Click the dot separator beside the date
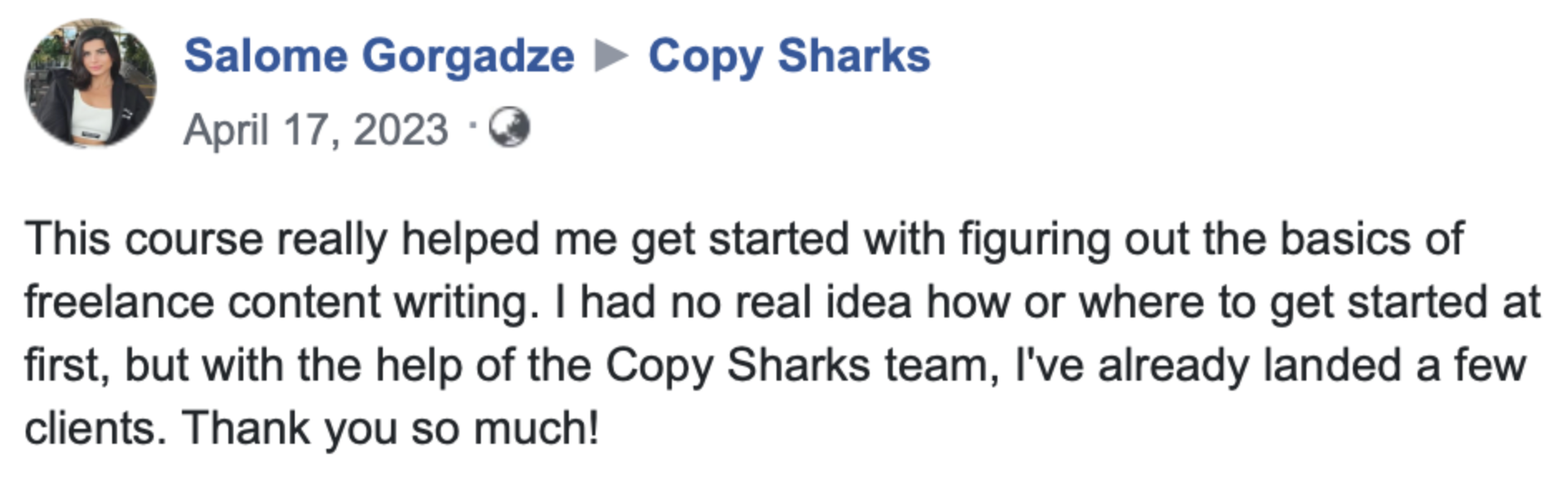The image size is (1568, 482). (x=472, y=126)
